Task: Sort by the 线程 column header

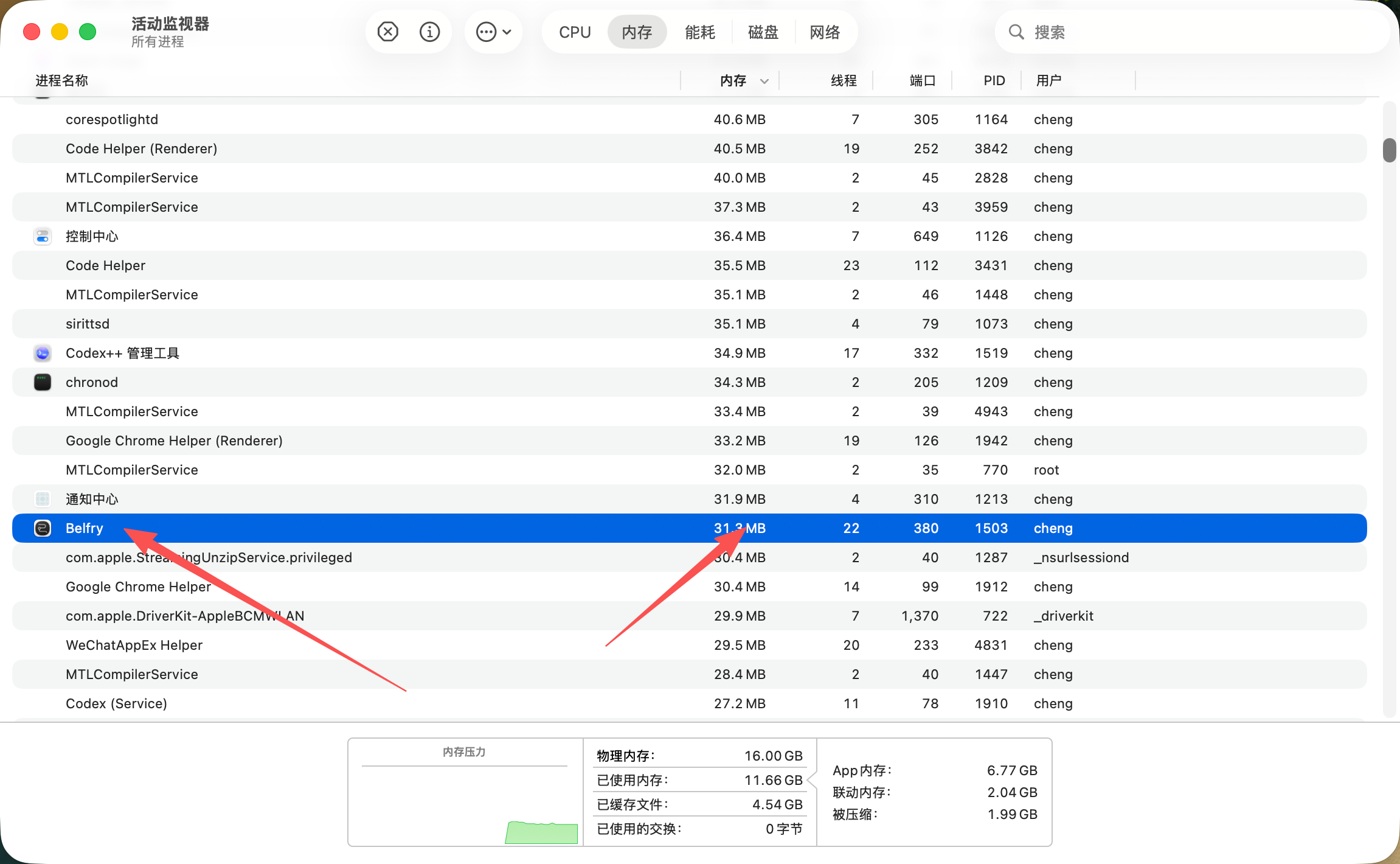Action: (844, 80)
